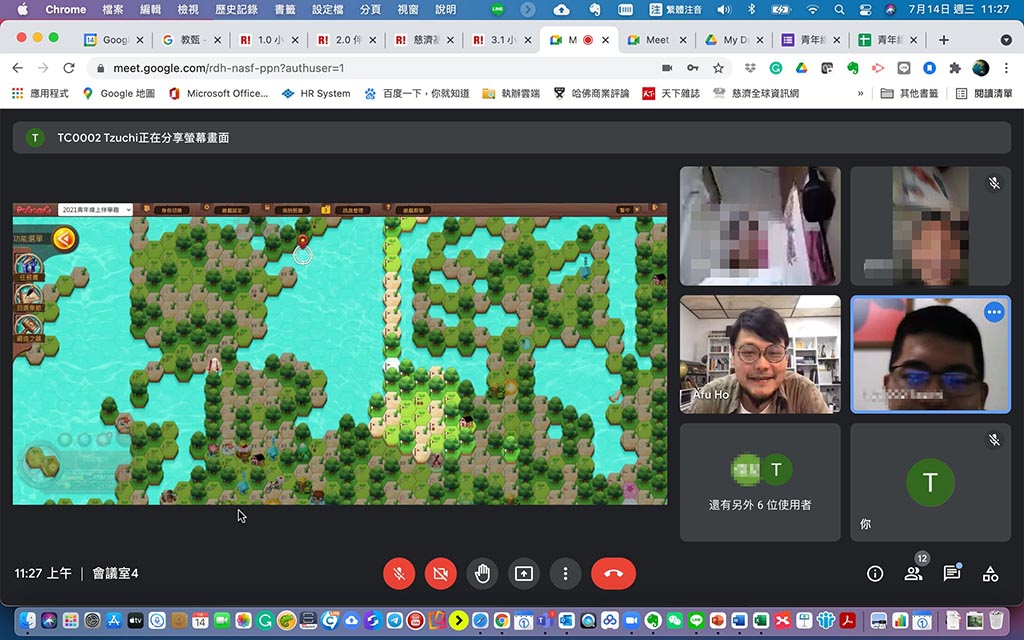Open the Apple menu
This screenshot has height=640, width=1024.
[x=22, y=9]
